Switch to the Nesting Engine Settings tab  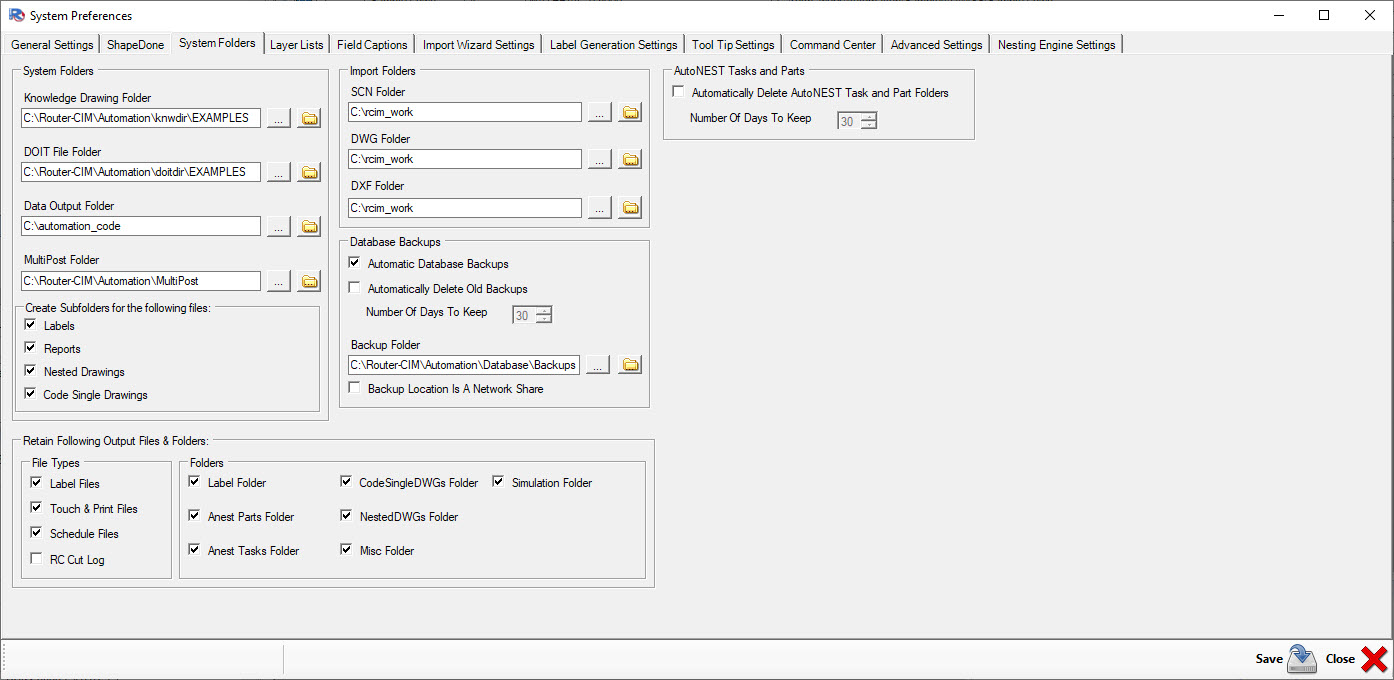point(1056,44)
